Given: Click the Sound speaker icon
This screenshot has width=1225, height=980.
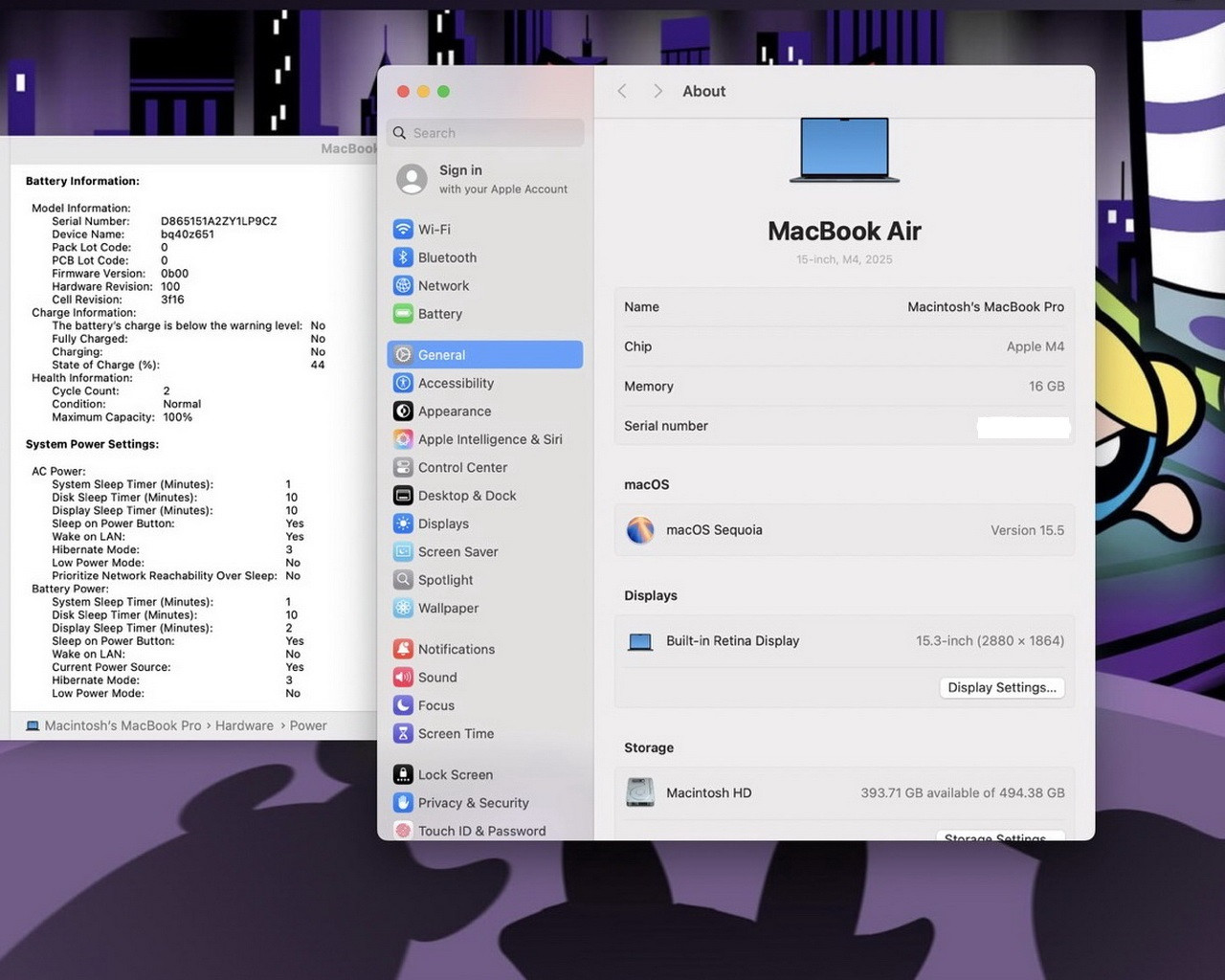Looking at the screenshot, I should coord(403,678).
